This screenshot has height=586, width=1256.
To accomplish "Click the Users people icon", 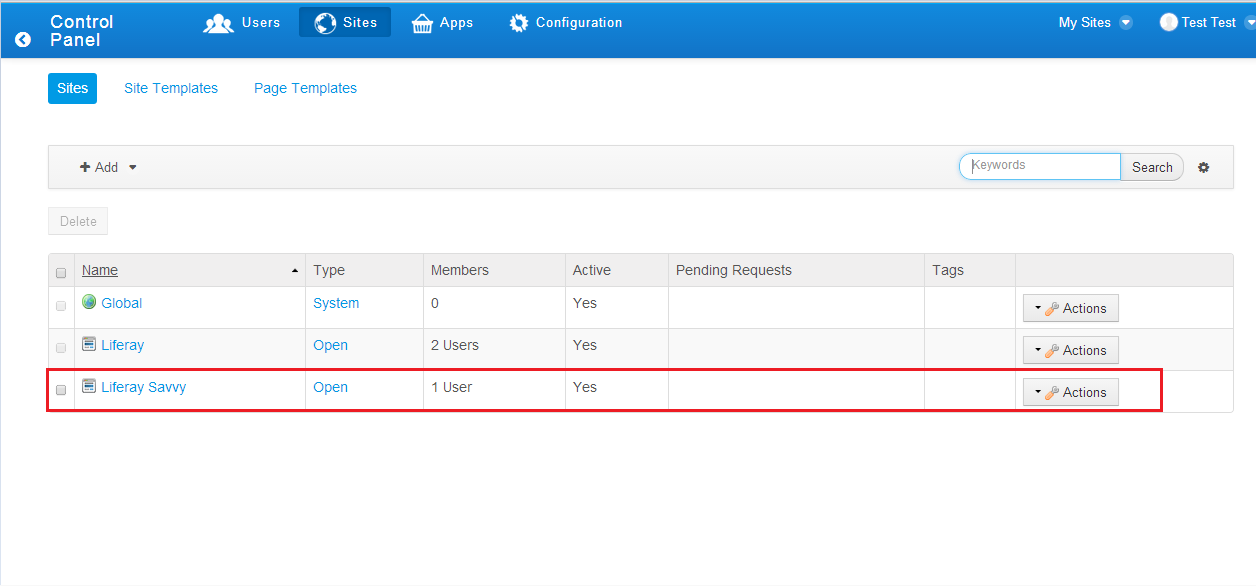I will 218,22.
